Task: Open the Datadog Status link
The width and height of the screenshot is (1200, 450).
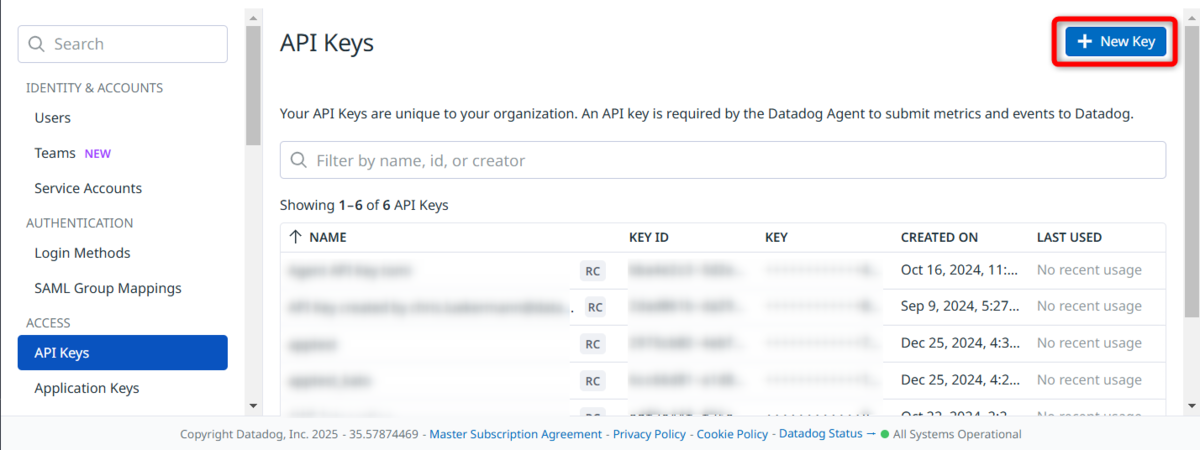Action: pyautogui.click(x=820, y=434)
